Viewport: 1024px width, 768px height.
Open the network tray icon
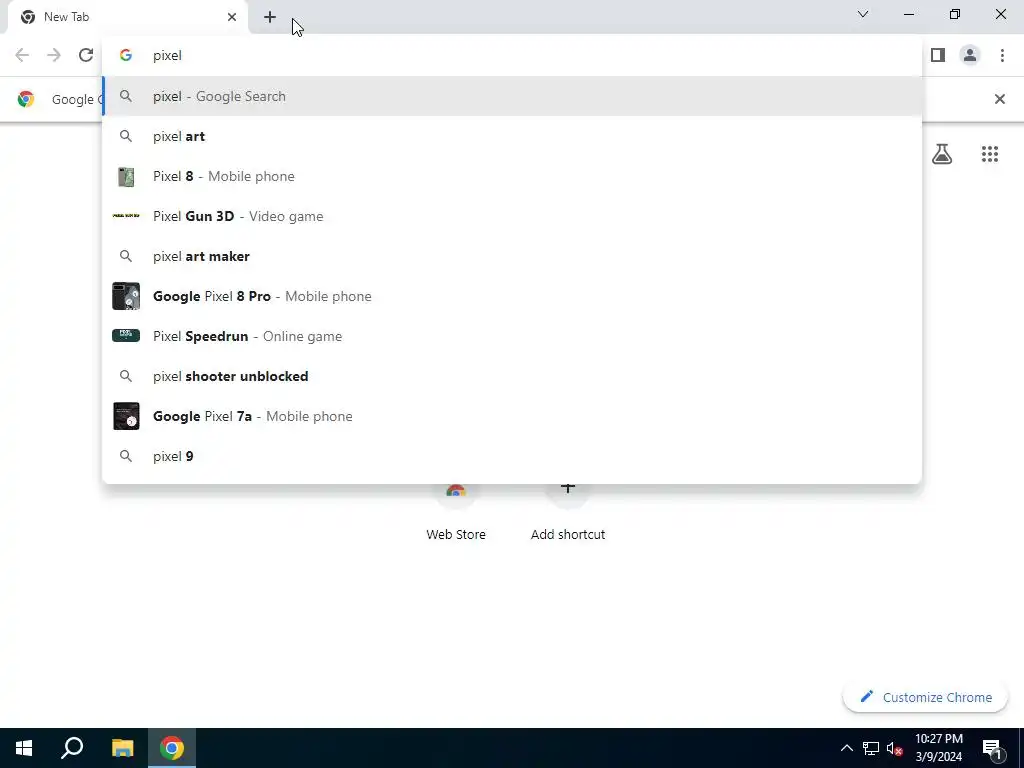871,748
